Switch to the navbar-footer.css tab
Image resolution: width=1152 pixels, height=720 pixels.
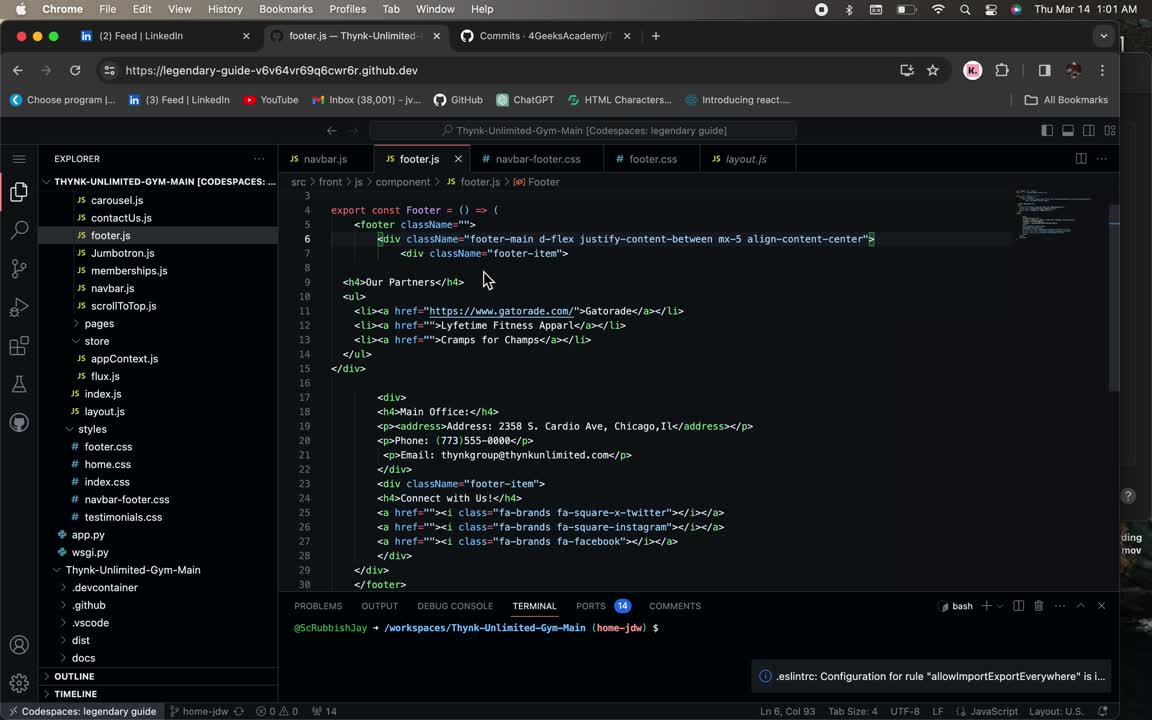click(x=537, y=159)
